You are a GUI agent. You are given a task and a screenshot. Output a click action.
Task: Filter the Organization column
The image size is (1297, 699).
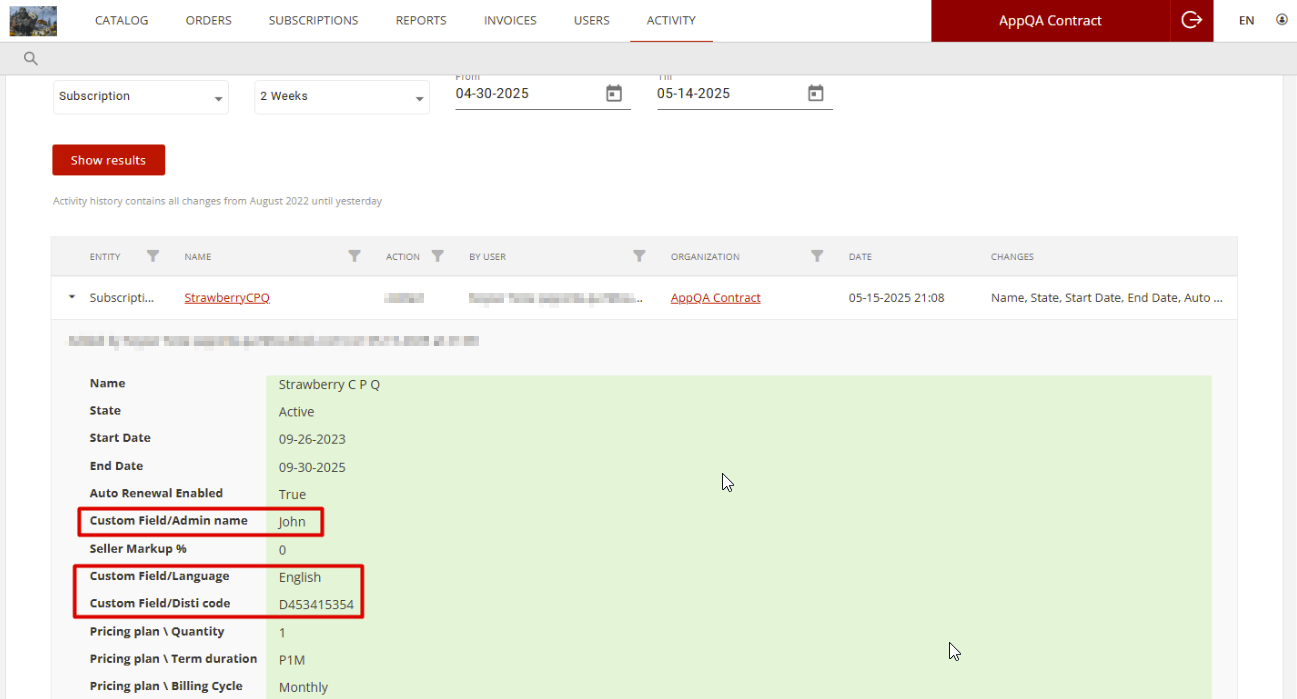click(x=817, y=256)
